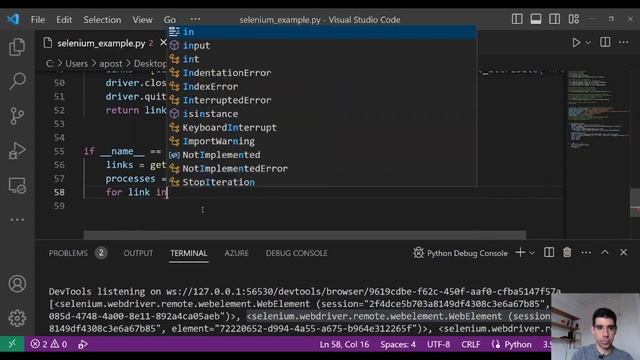Close the selenium_example.py tab
Viewport: 640px width, 360px height.
click(163, 42)
